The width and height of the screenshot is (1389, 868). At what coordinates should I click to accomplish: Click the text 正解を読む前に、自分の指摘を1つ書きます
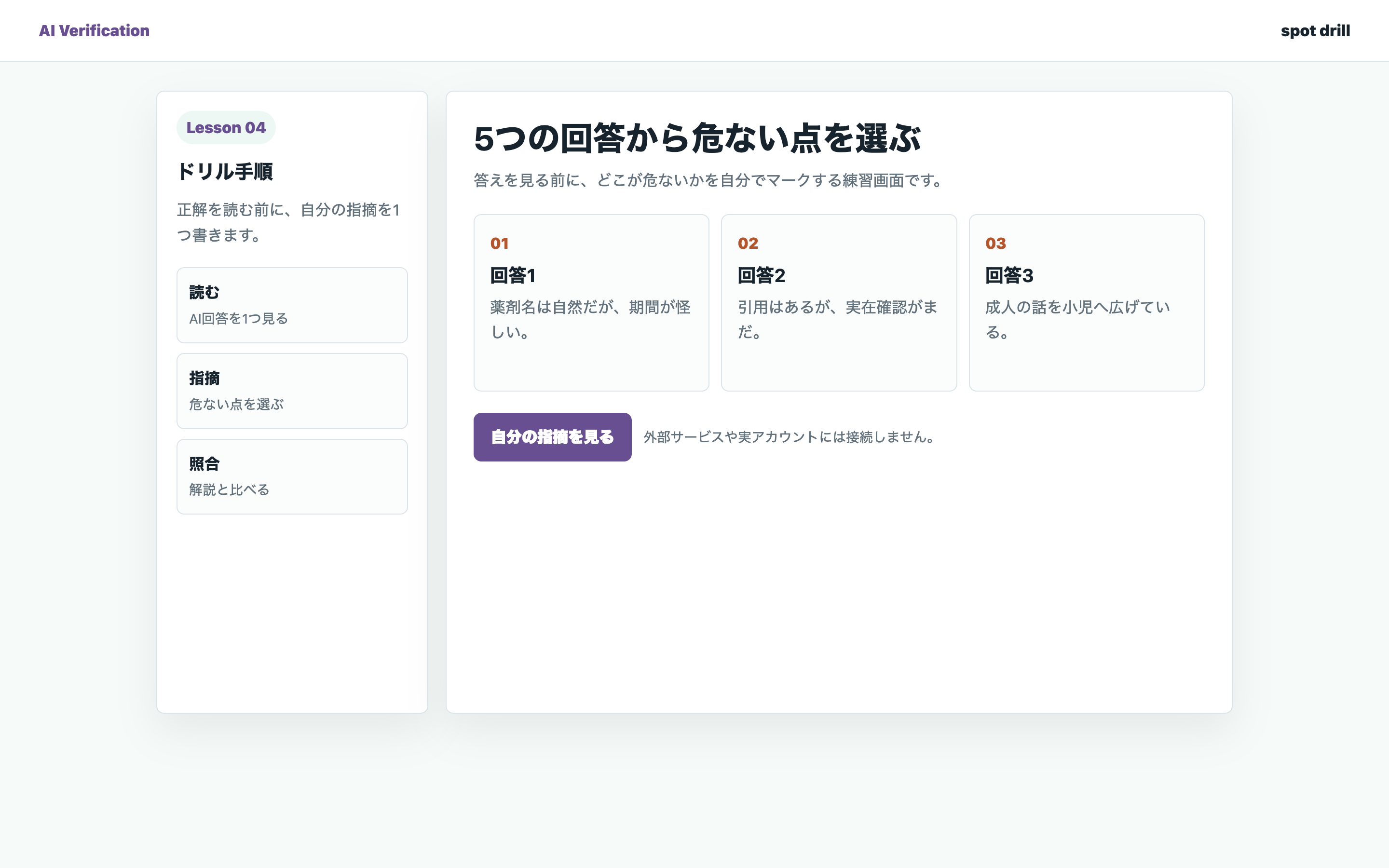tap(289, 222)
